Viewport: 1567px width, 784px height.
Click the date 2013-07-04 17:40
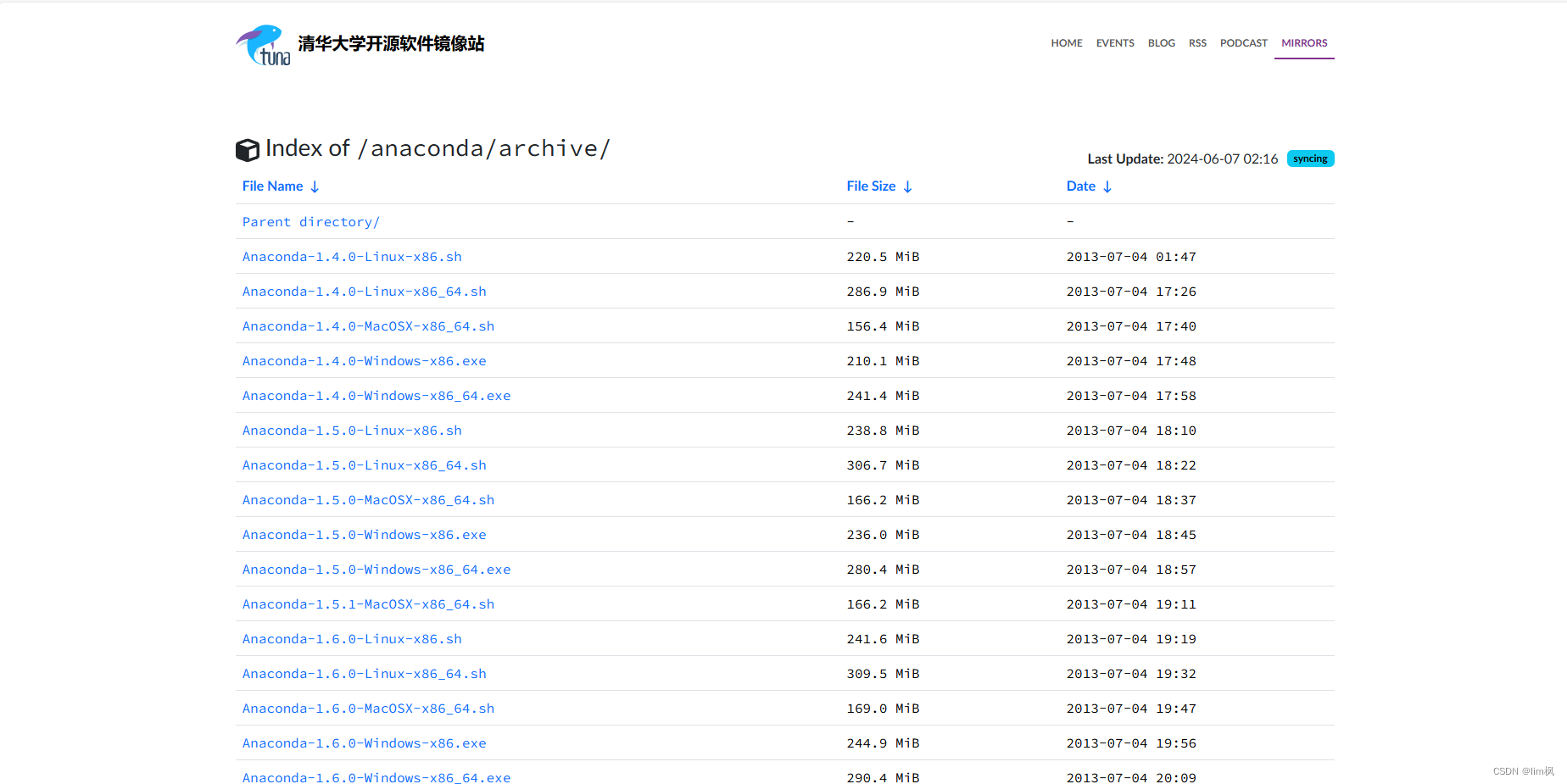(x=1131, y=326)
